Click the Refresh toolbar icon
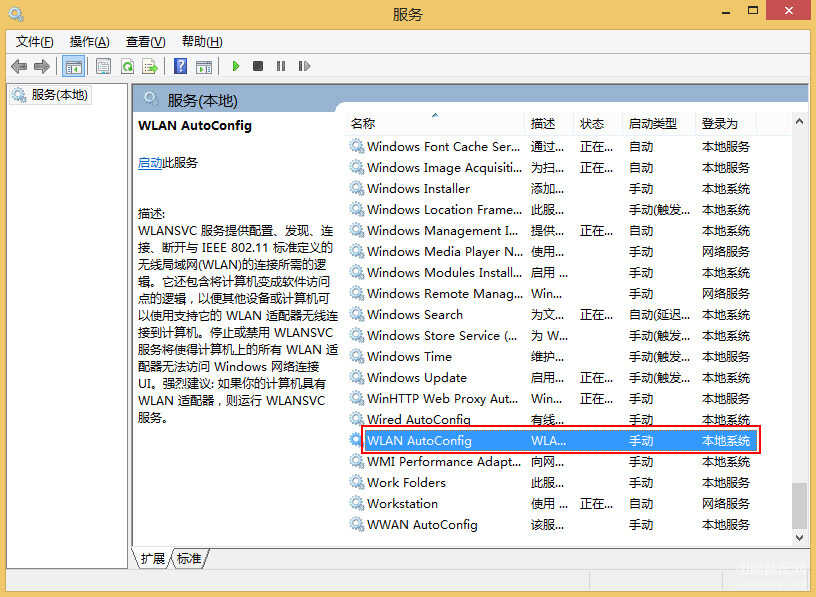Image resolution: width=816 pixels, height=597 pixels. point(127,67)
